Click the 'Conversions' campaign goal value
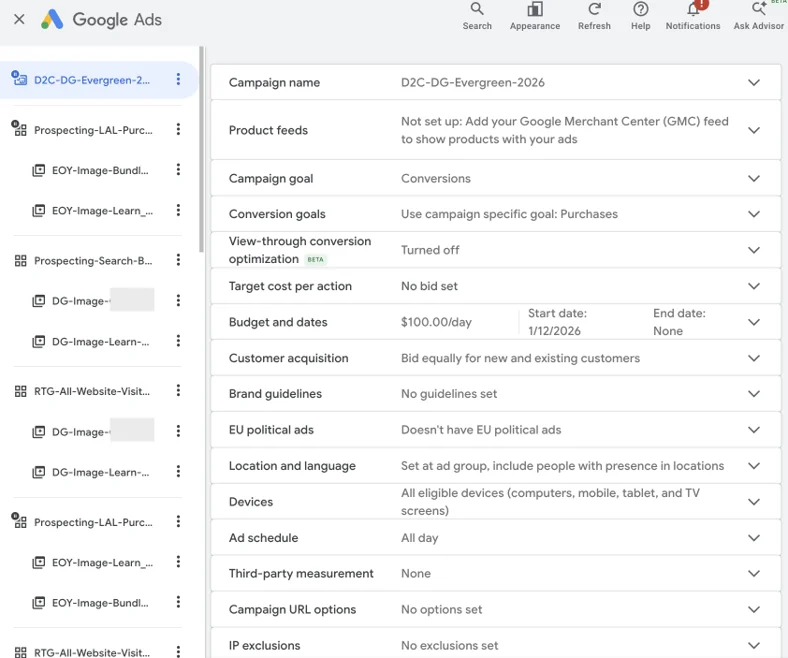Screen dimensions: 788x658 click(436, 178)
